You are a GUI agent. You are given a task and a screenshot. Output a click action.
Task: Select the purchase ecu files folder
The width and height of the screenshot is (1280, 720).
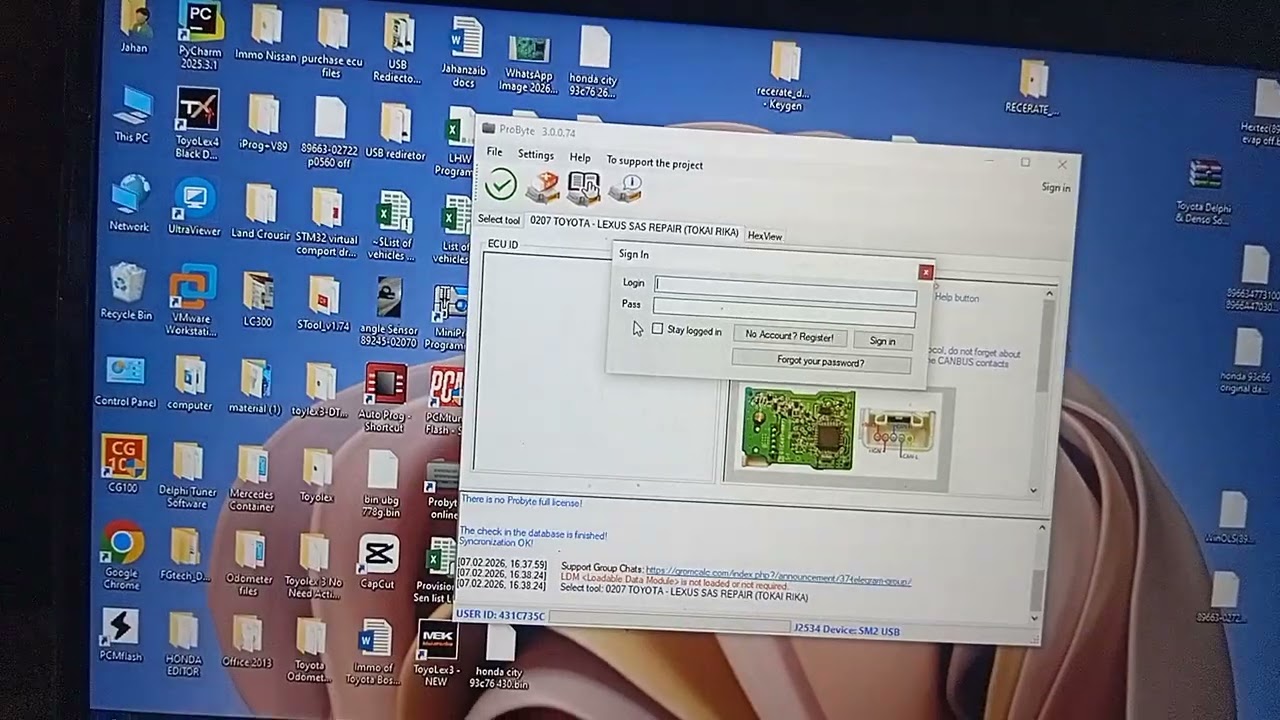pyautogui.click(x=331, y=43)
